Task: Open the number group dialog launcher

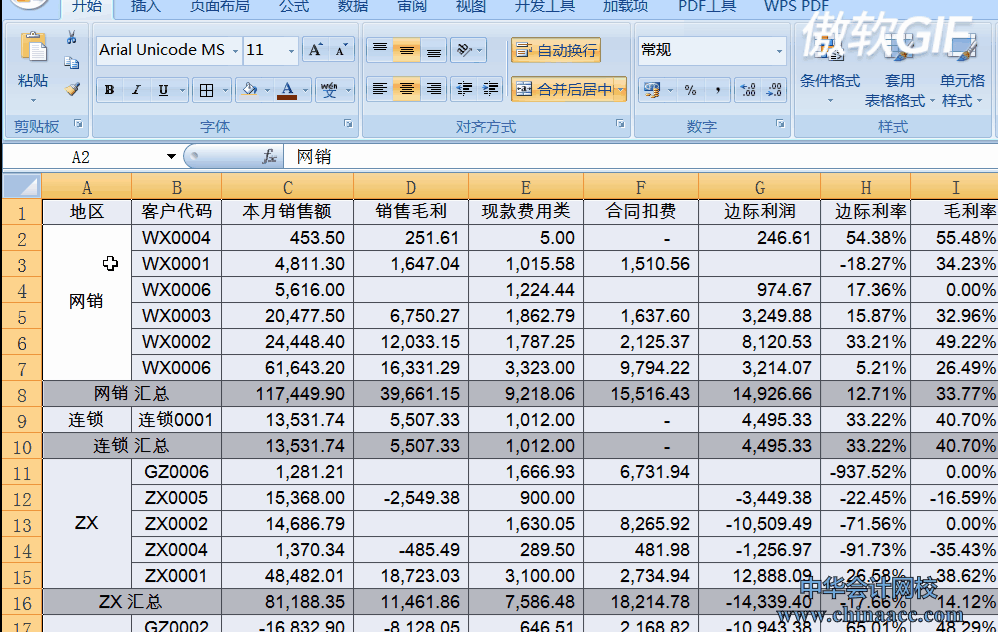Action: point(780,123)
